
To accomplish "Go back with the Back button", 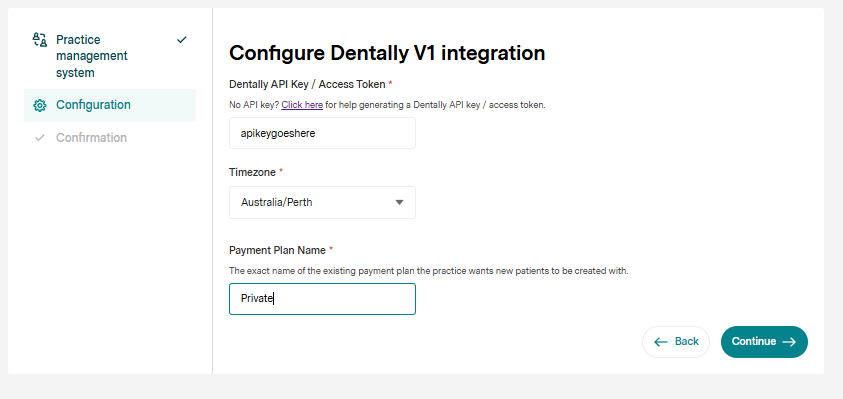I will coord(676,342).
